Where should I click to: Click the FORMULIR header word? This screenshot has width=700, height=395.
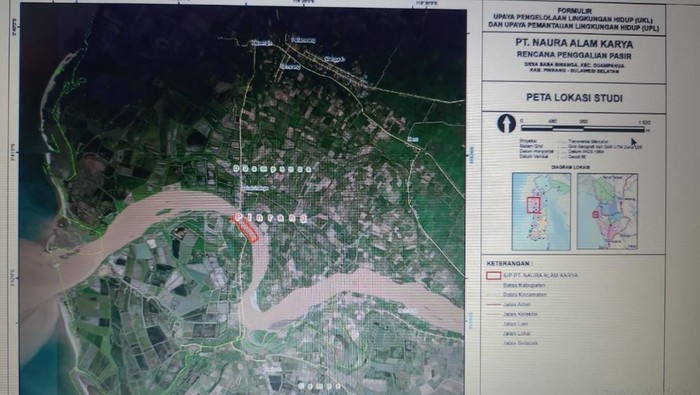click(x=575, y=11)
